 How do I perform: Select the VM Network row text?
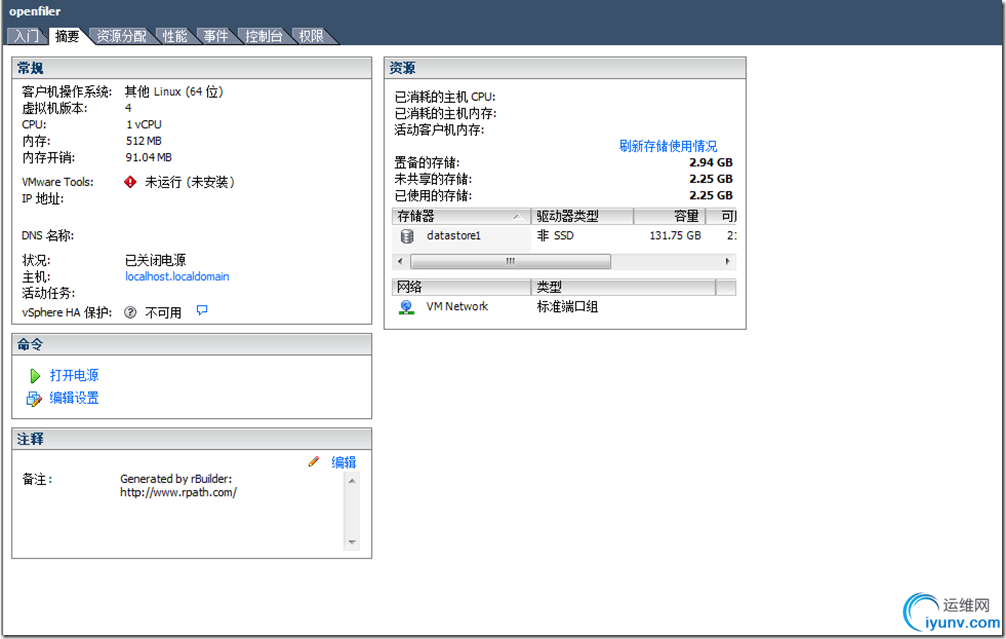tap(457, 307)
